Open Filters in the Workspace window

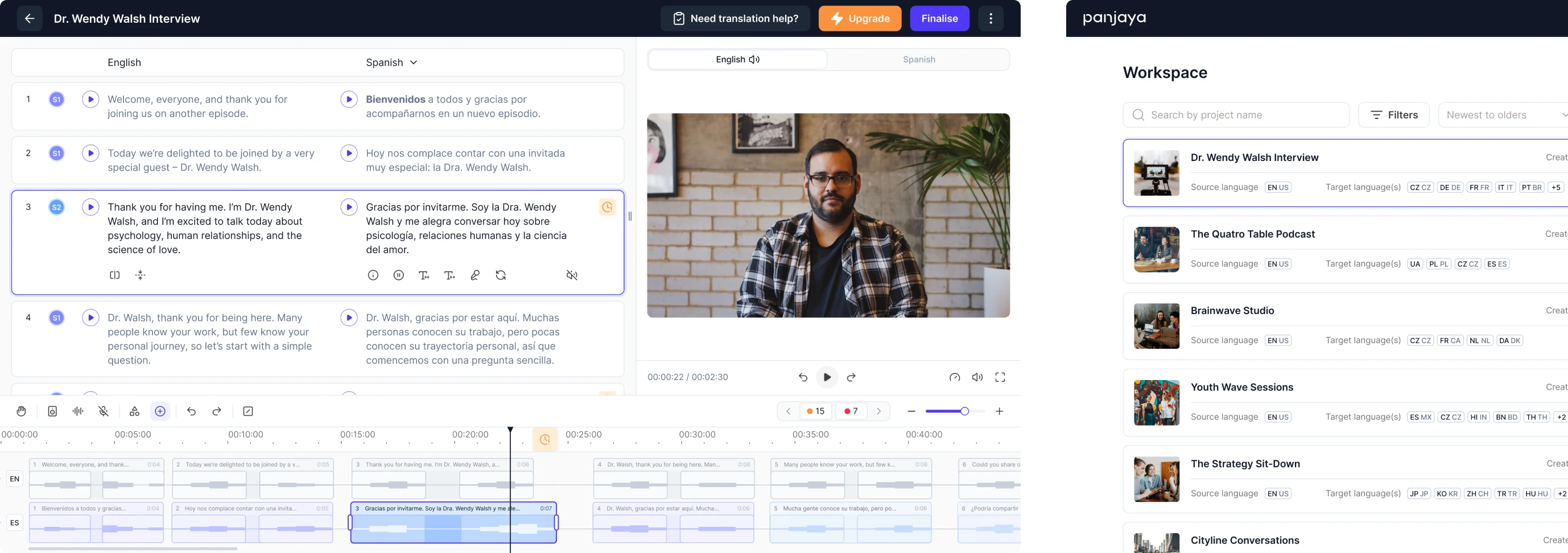click(1393, 115)
